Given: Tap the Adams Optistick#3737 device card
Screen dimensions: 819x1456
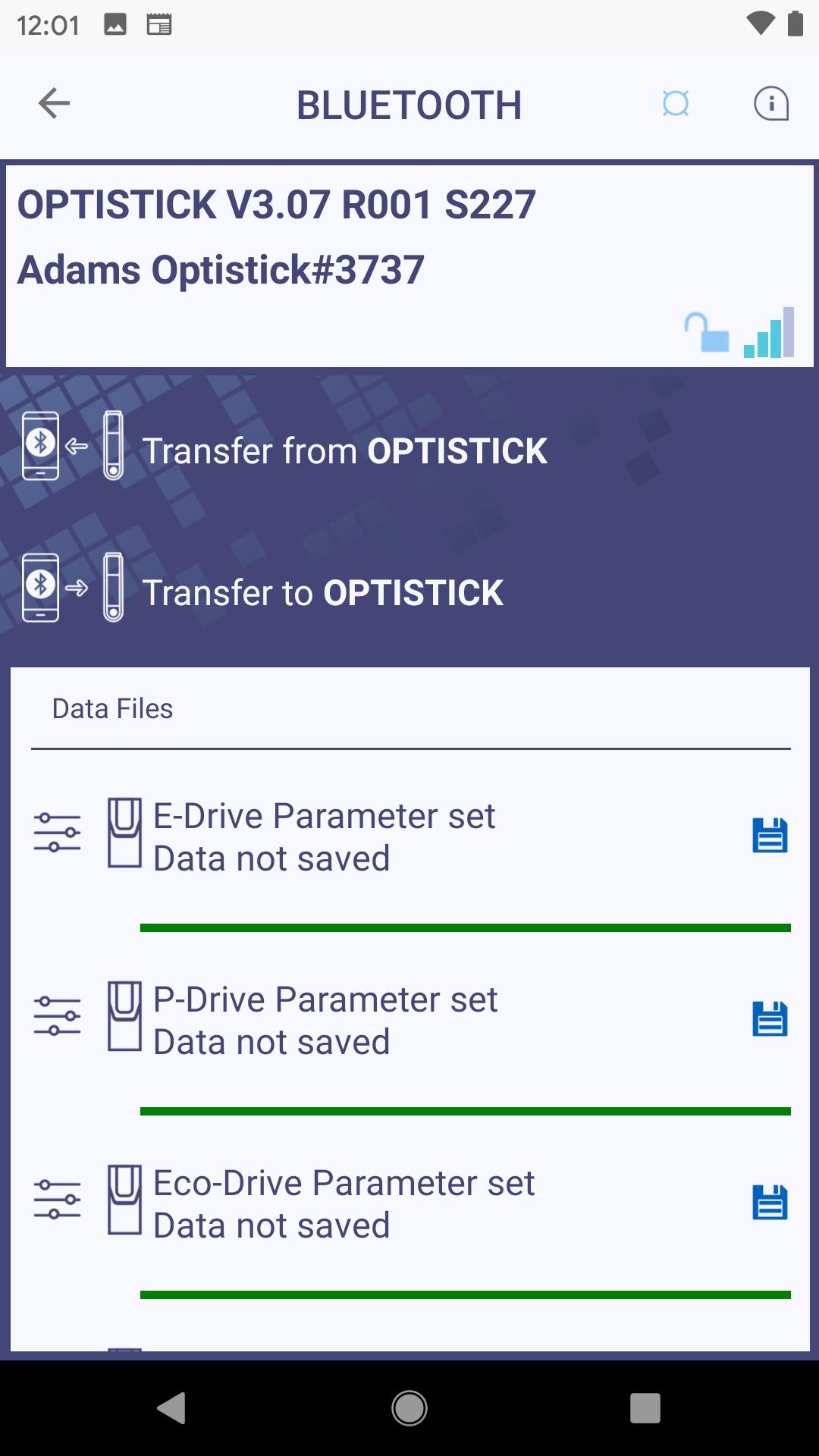Looking at the screenshot, I should pos(409,265).
